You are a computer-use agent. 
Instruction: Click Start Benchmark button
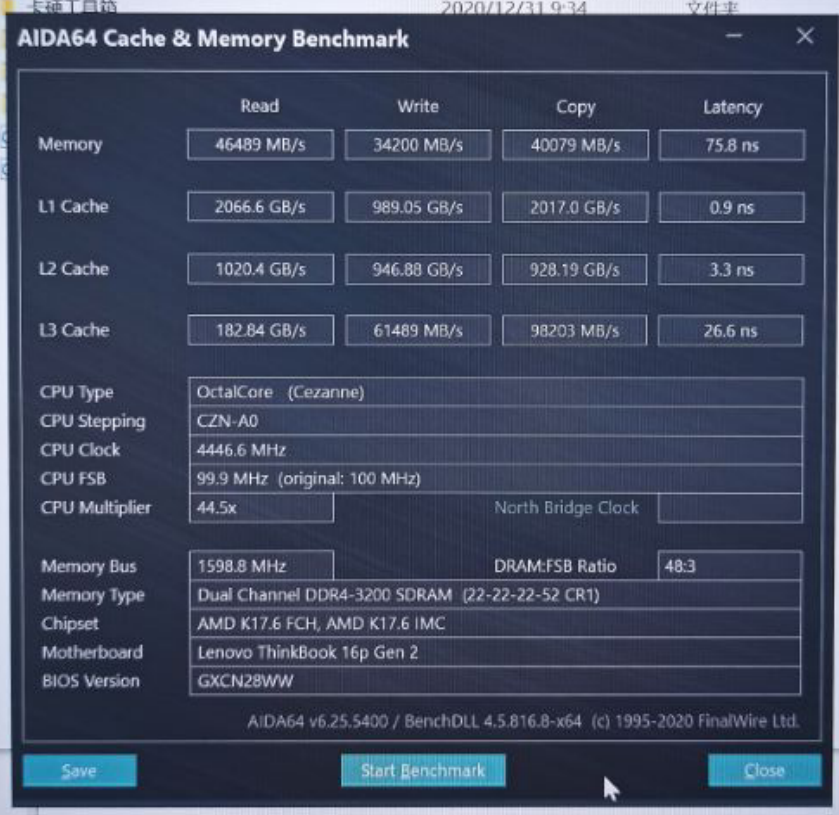tap(423, 770)
